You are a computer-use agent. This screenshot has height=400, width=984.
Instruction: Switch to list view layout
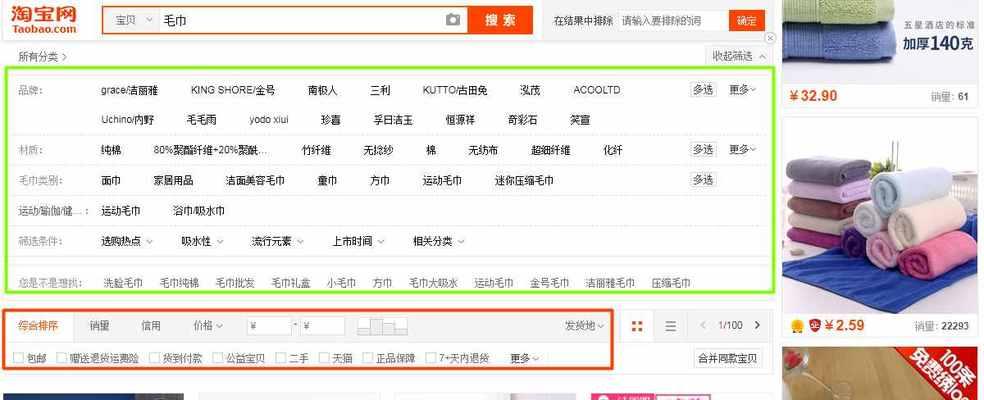coord(670,326)
